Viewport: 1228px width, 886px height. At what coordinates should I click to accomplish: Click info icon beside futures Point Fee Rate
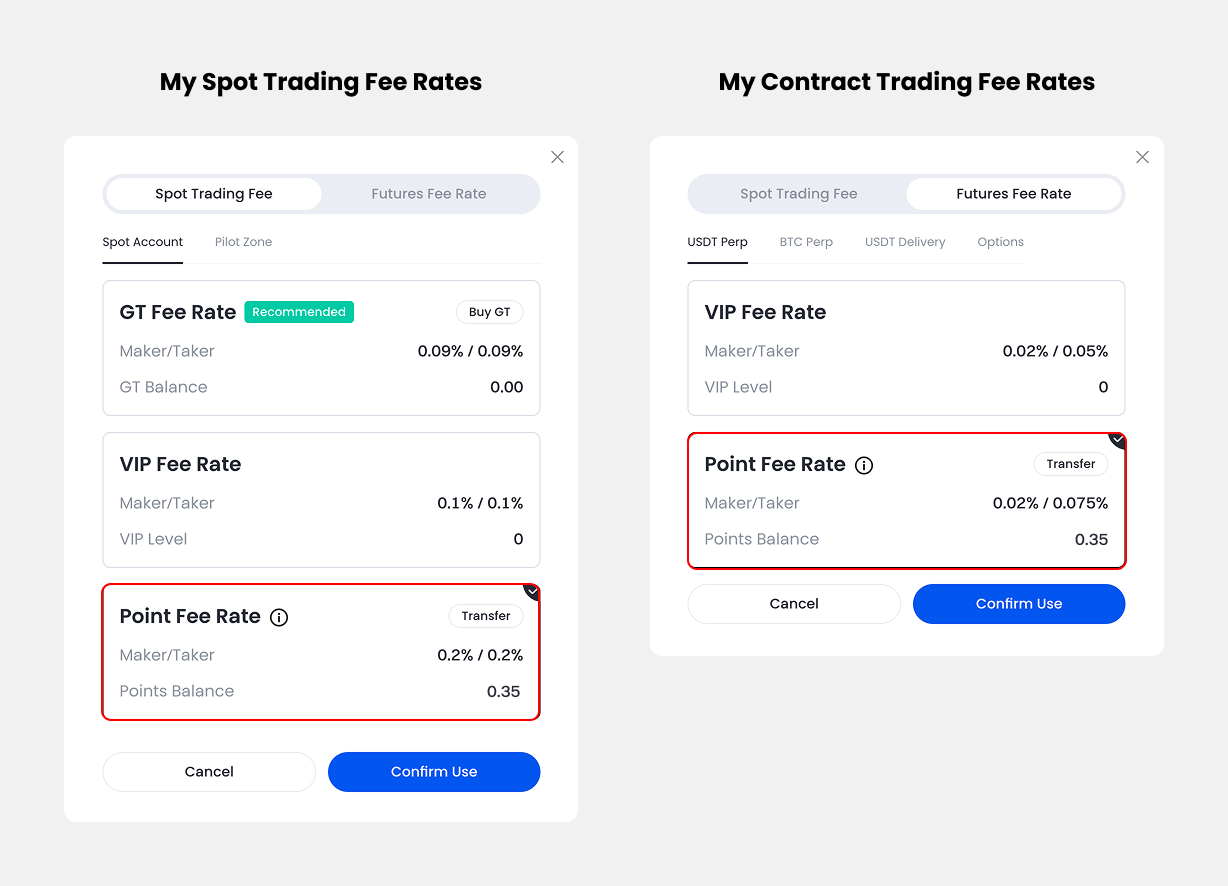click(864, 465)
